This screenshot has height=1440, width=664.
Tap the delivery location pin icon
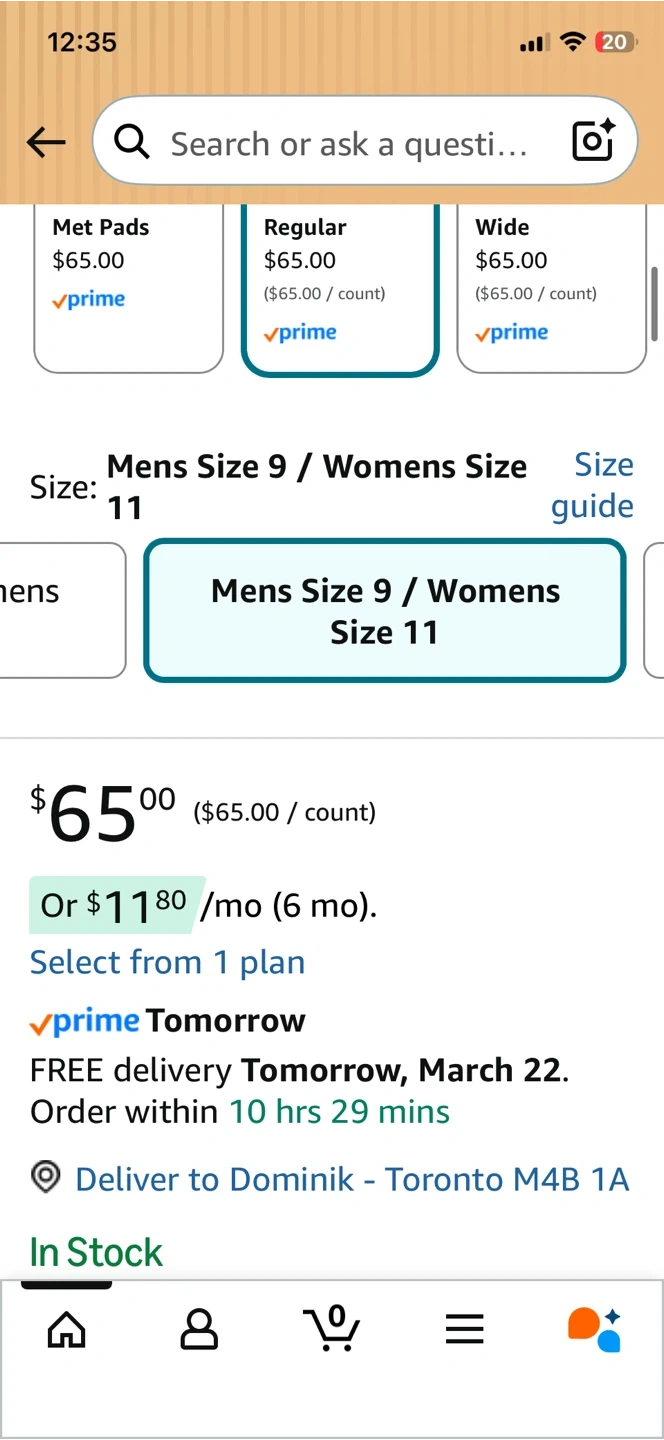46,1179
